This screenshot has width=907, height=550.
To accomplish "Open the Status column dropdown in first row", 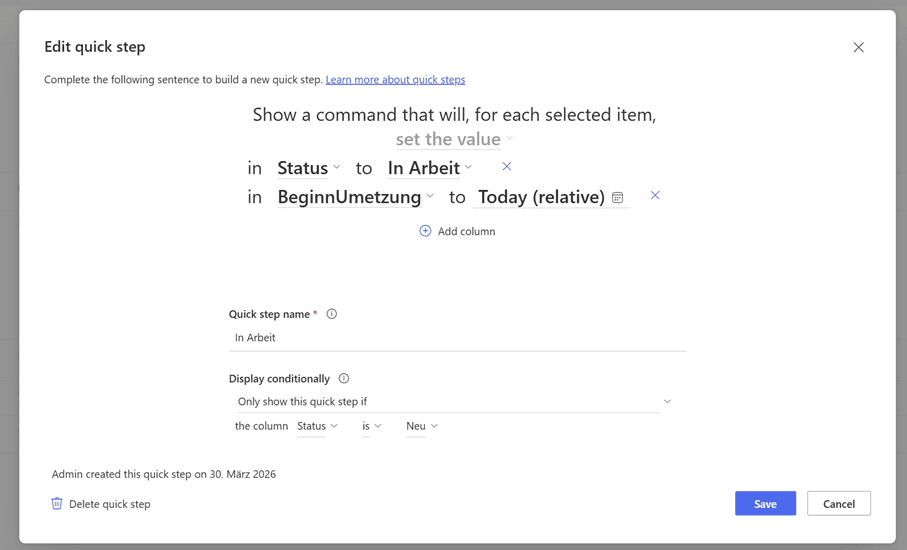I will 309,168.
